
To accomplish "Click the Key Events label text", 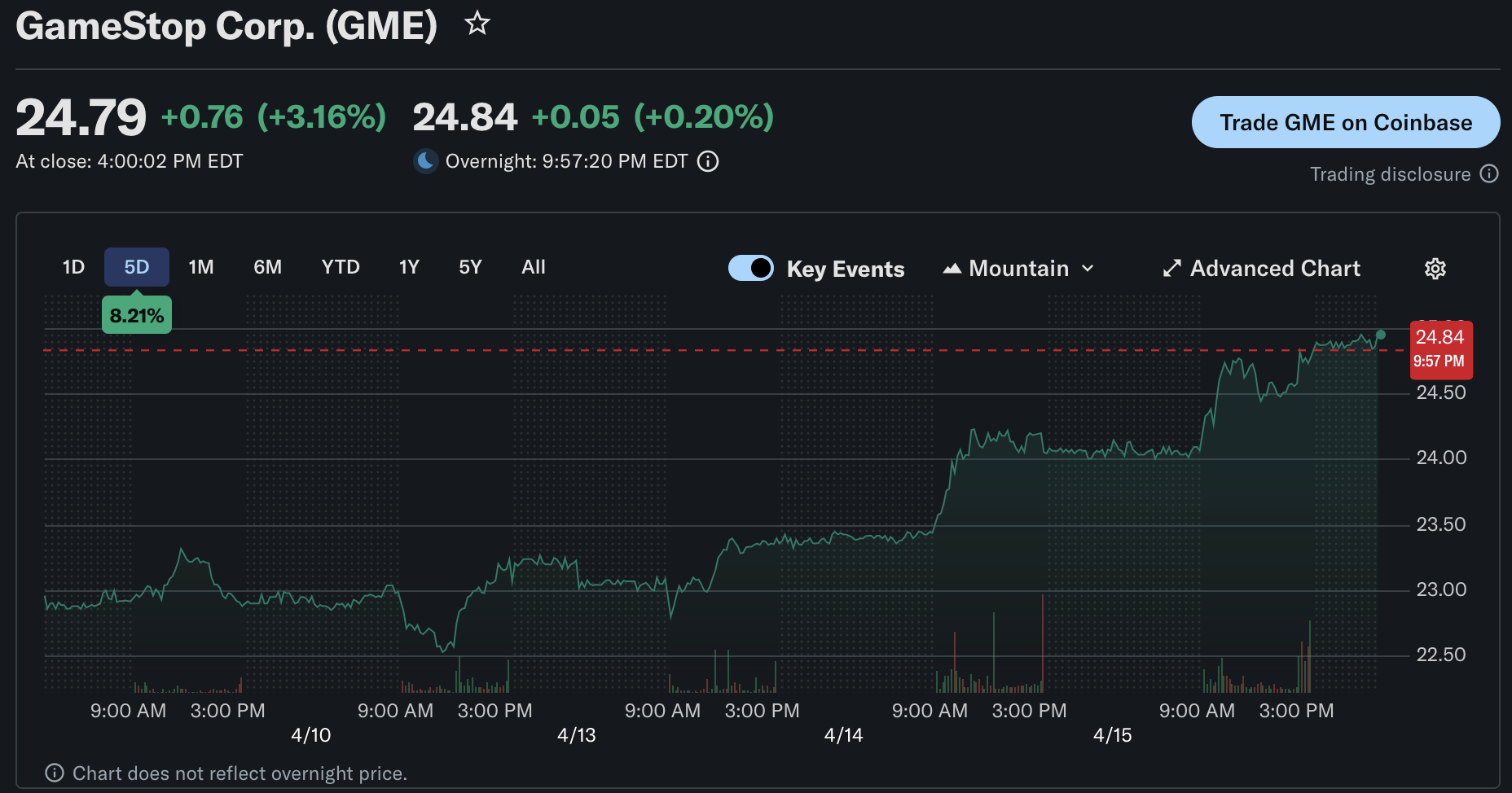I will (x=846, y=269).
